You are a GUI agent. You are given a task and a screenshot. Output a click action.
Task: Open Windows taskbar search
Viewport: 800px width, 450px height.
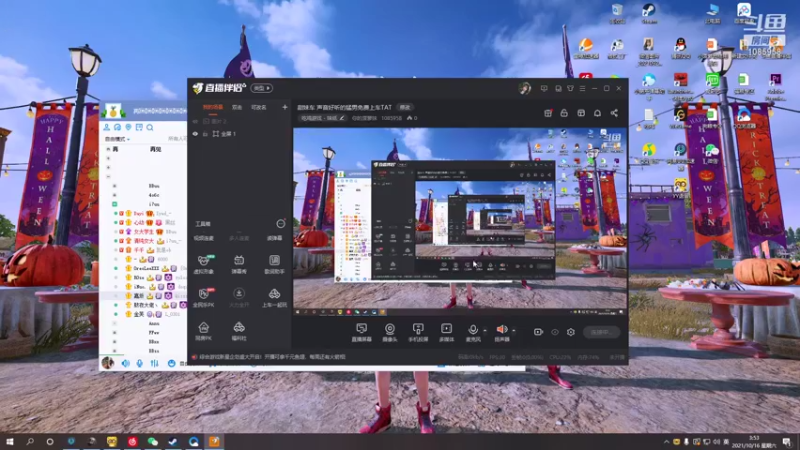tap(30, 441)
